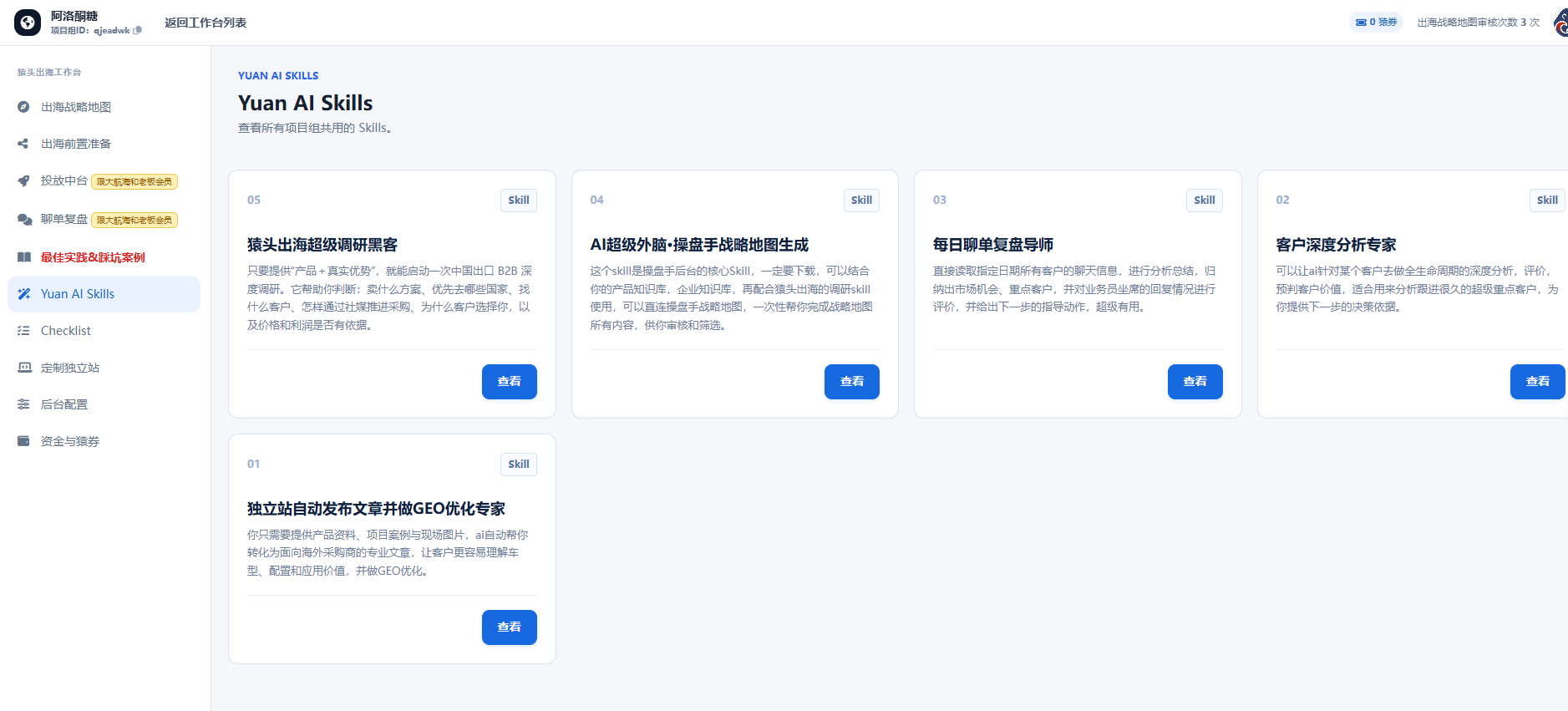Click the 查看所有项目组共用的 Skills subtitle
1568x711 pixels.
315,128
